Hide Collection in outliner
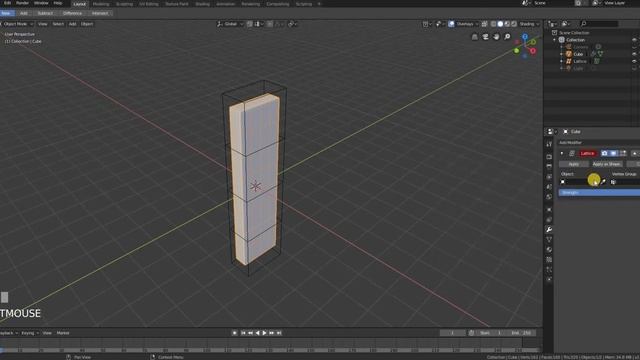The height and width of the screenshot is (360, 640). tap(634, 40)
